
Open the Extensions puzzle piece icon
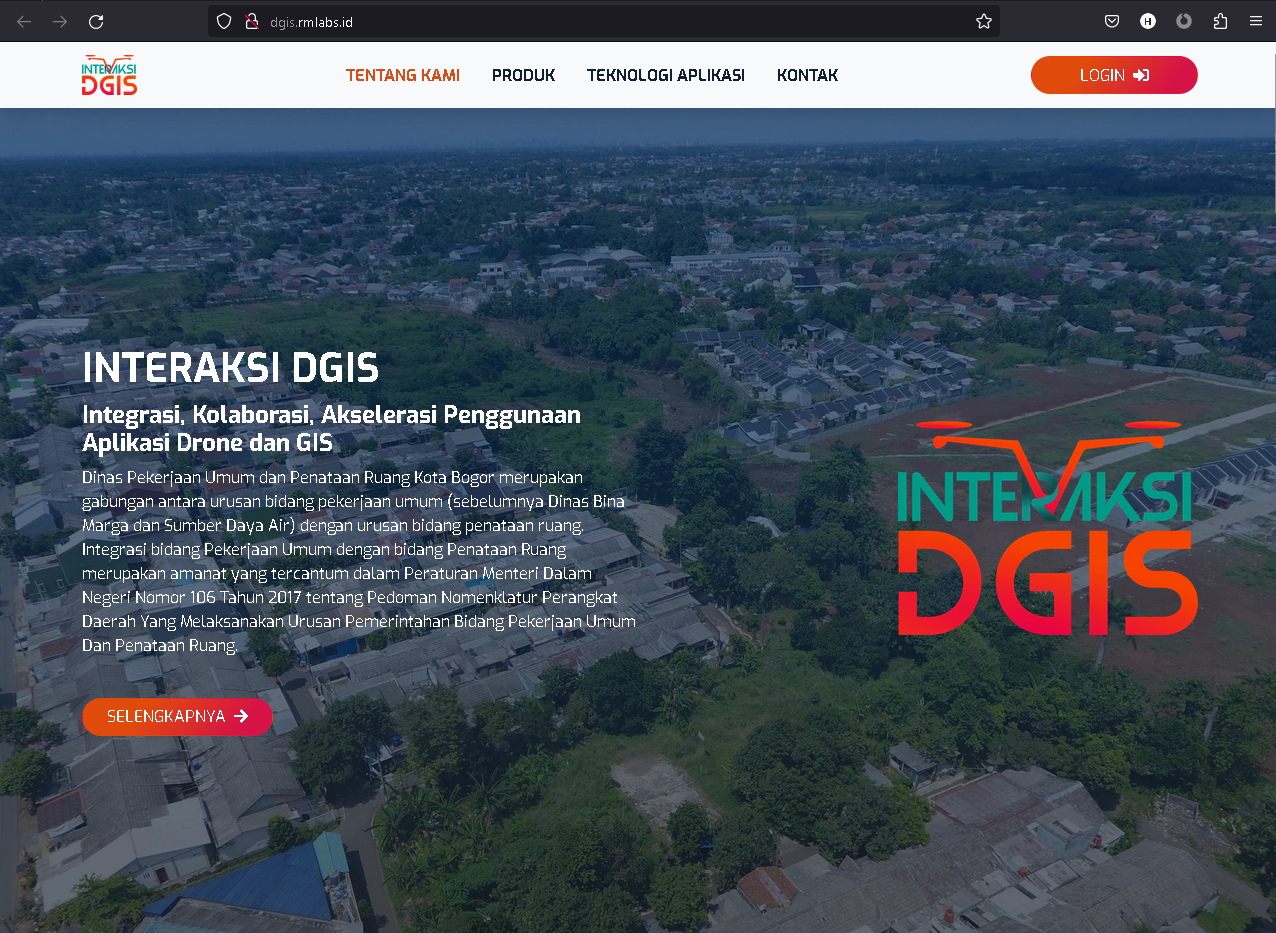point(1220,21)
